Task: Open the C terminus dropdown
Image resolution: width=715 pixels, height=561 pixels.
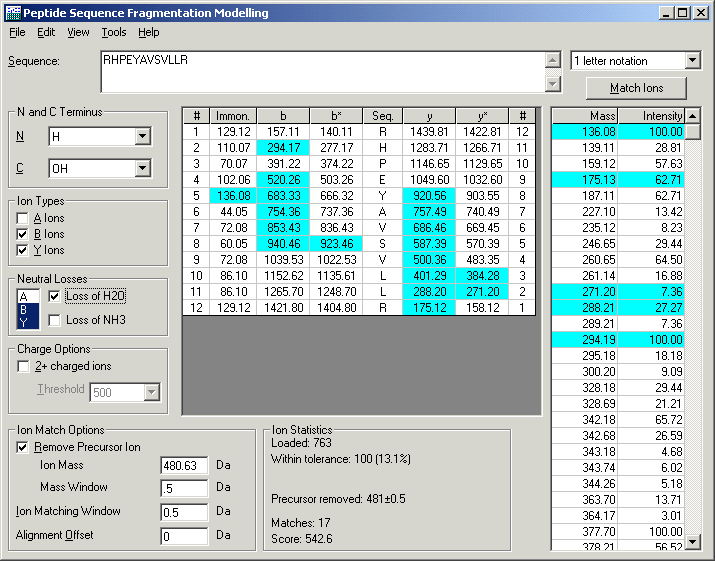Action: coord(142,168)
